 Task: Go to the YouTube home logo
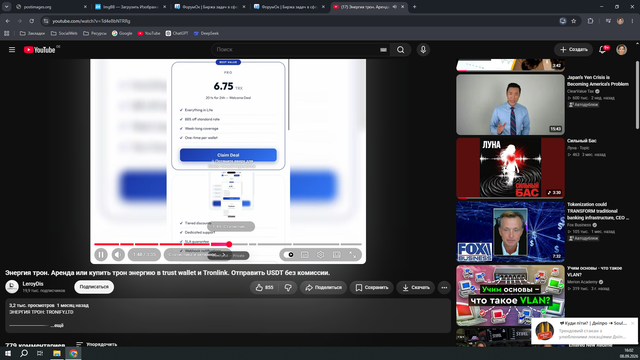[40, 50]
